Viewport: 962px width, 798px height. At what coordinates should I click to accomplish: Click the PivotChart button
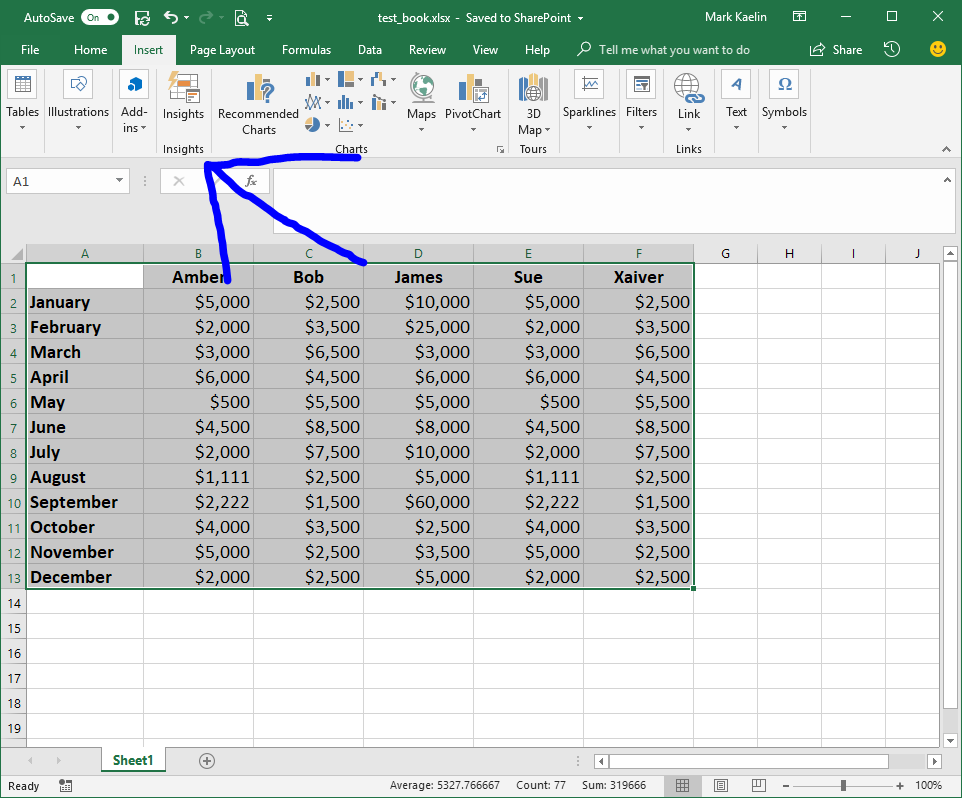click(472, 98)
